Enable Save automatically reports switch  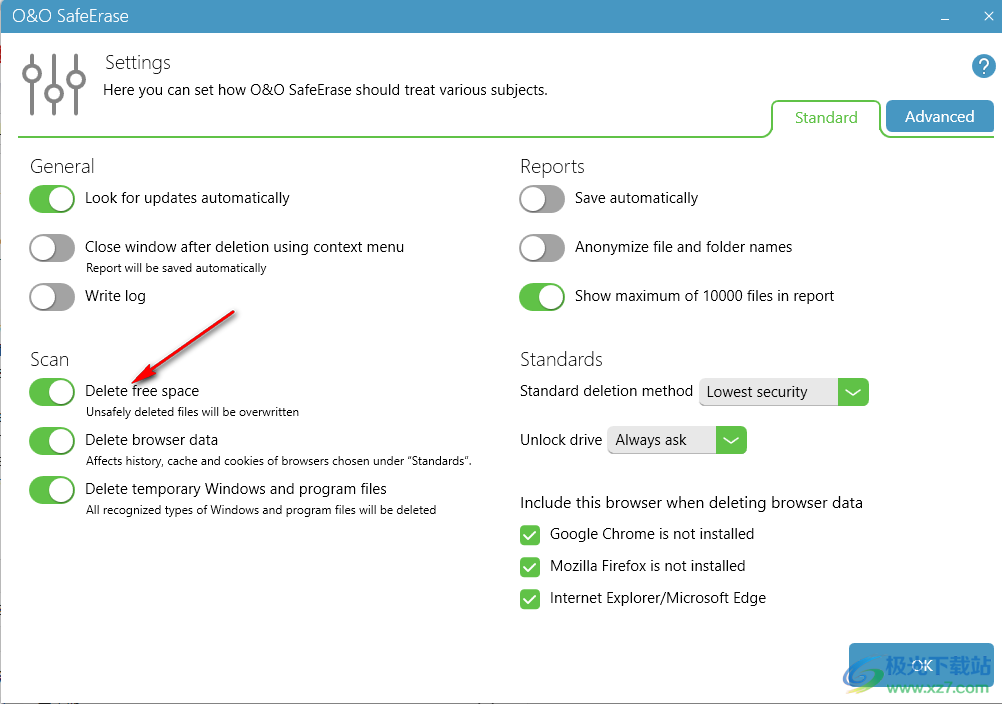(x=542, y=199)
